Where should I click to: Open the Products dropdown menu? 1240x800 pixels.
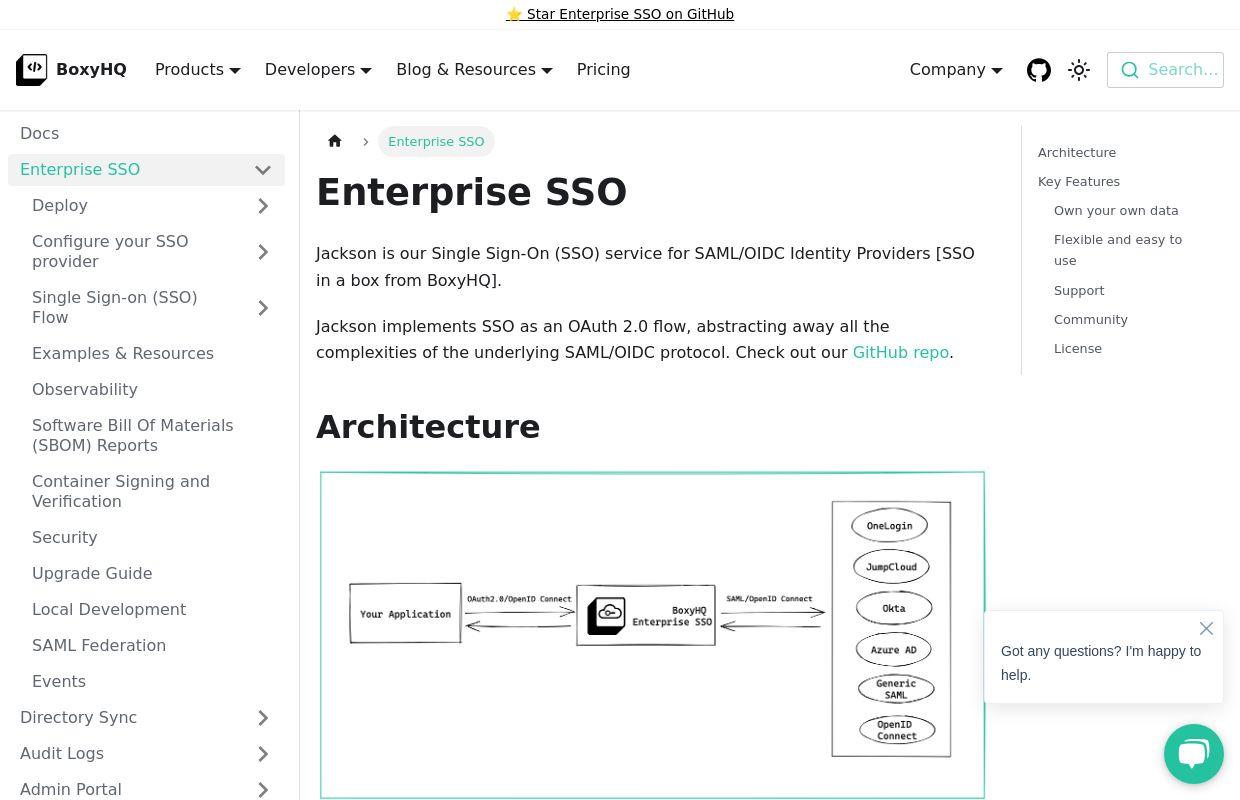(198, 70)
